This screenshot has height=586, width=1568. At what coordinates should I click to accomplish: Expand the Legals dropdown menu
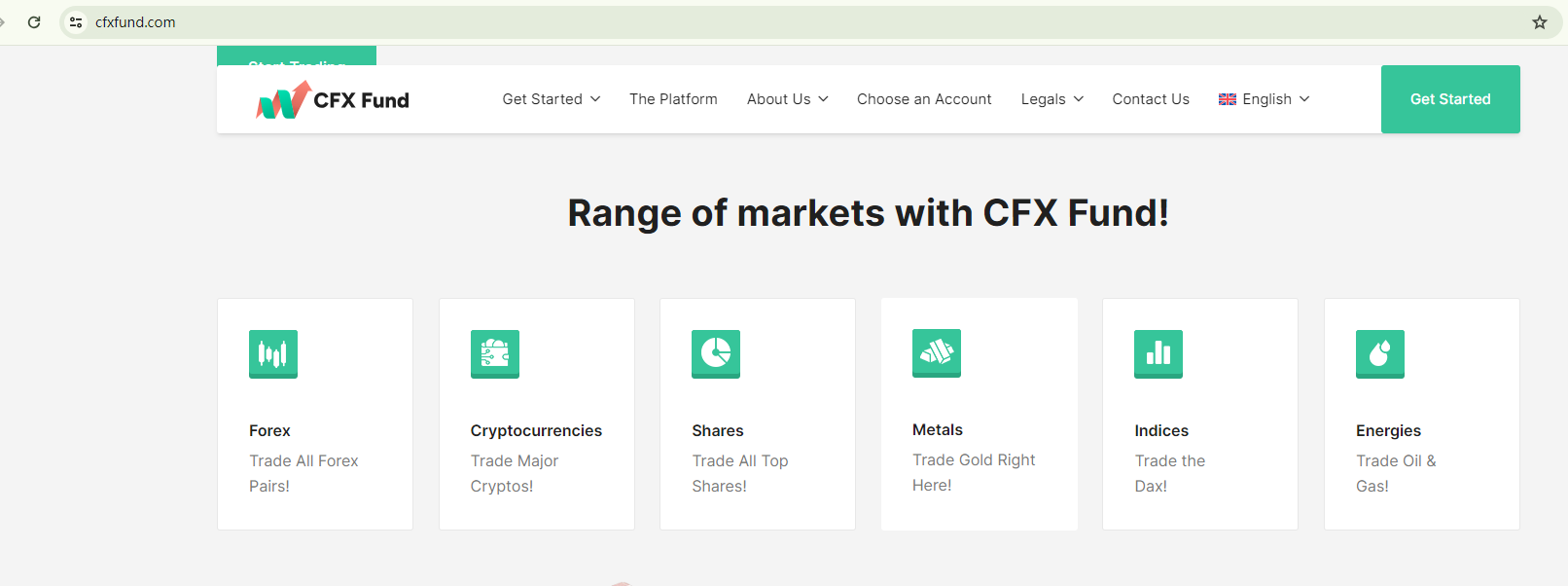coord(1052,99)
